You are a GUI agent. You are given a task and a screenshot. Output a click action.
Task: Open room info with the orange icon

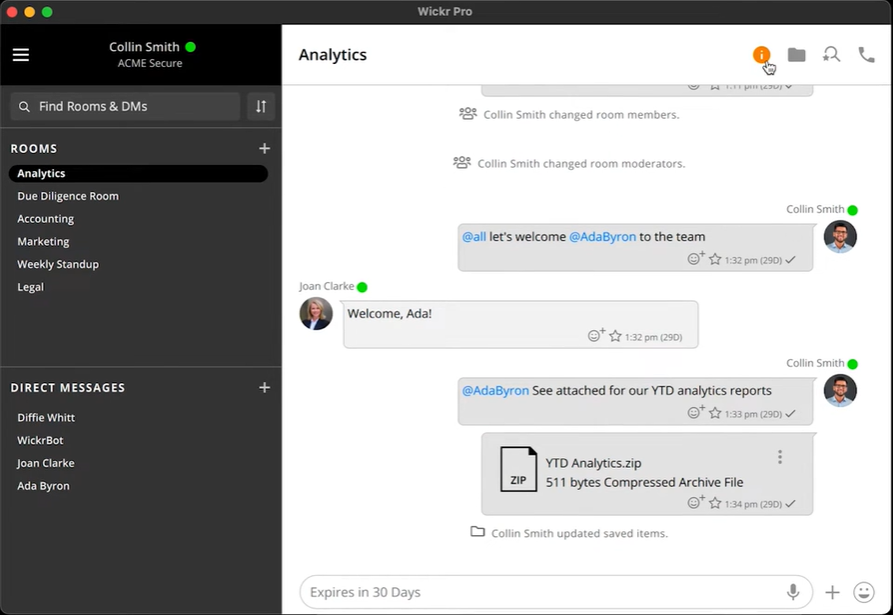[x=761, y=55]
